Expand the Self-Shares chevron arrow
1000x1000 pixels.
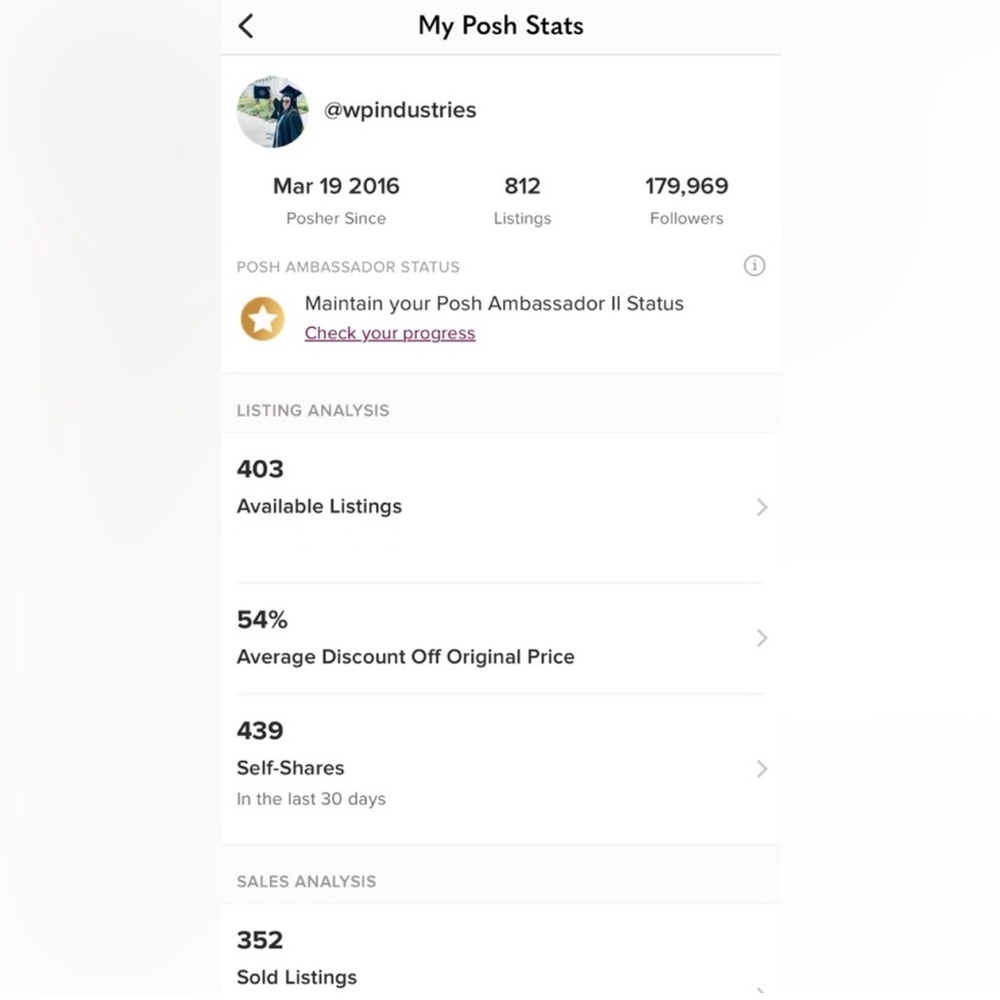coord(762,768)
